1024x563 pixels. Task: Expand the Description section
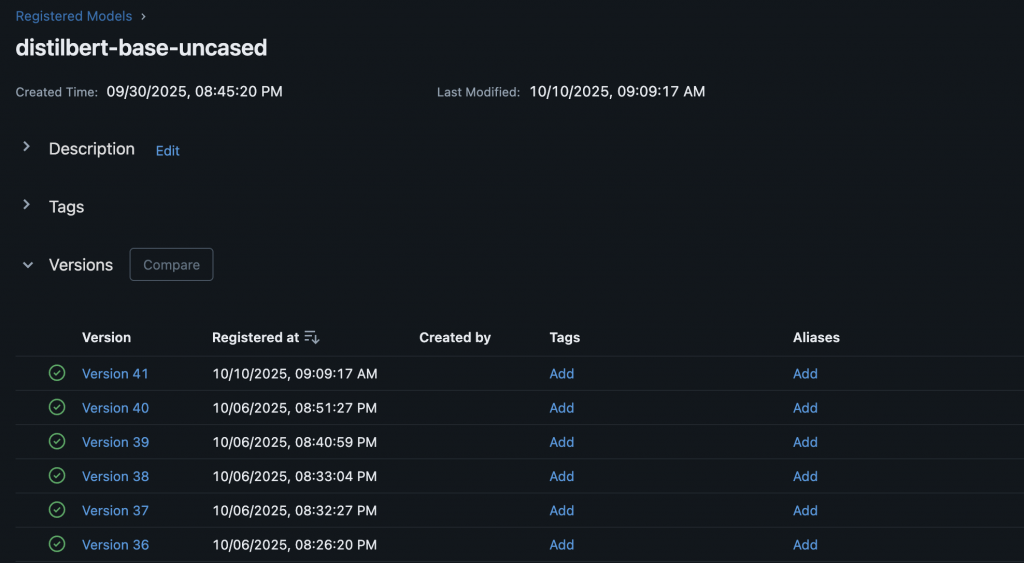click(27, 148)
